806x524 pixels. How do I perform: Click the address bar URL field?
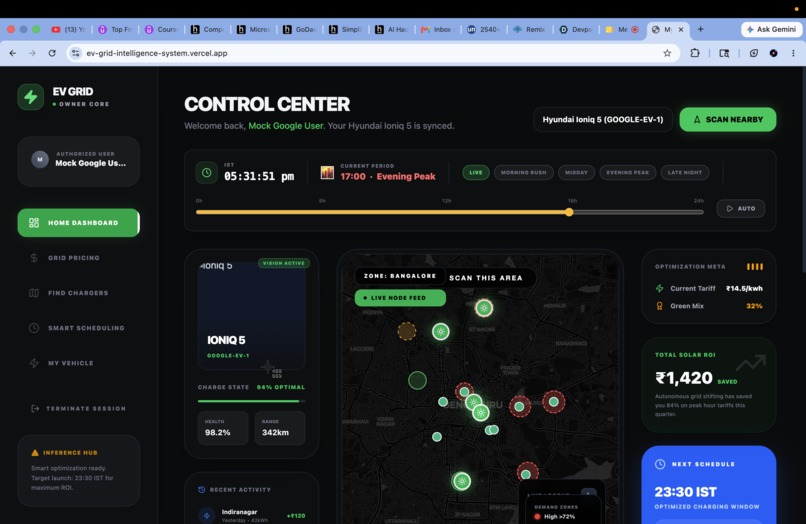pyautogui.click(x=373, y=53)
